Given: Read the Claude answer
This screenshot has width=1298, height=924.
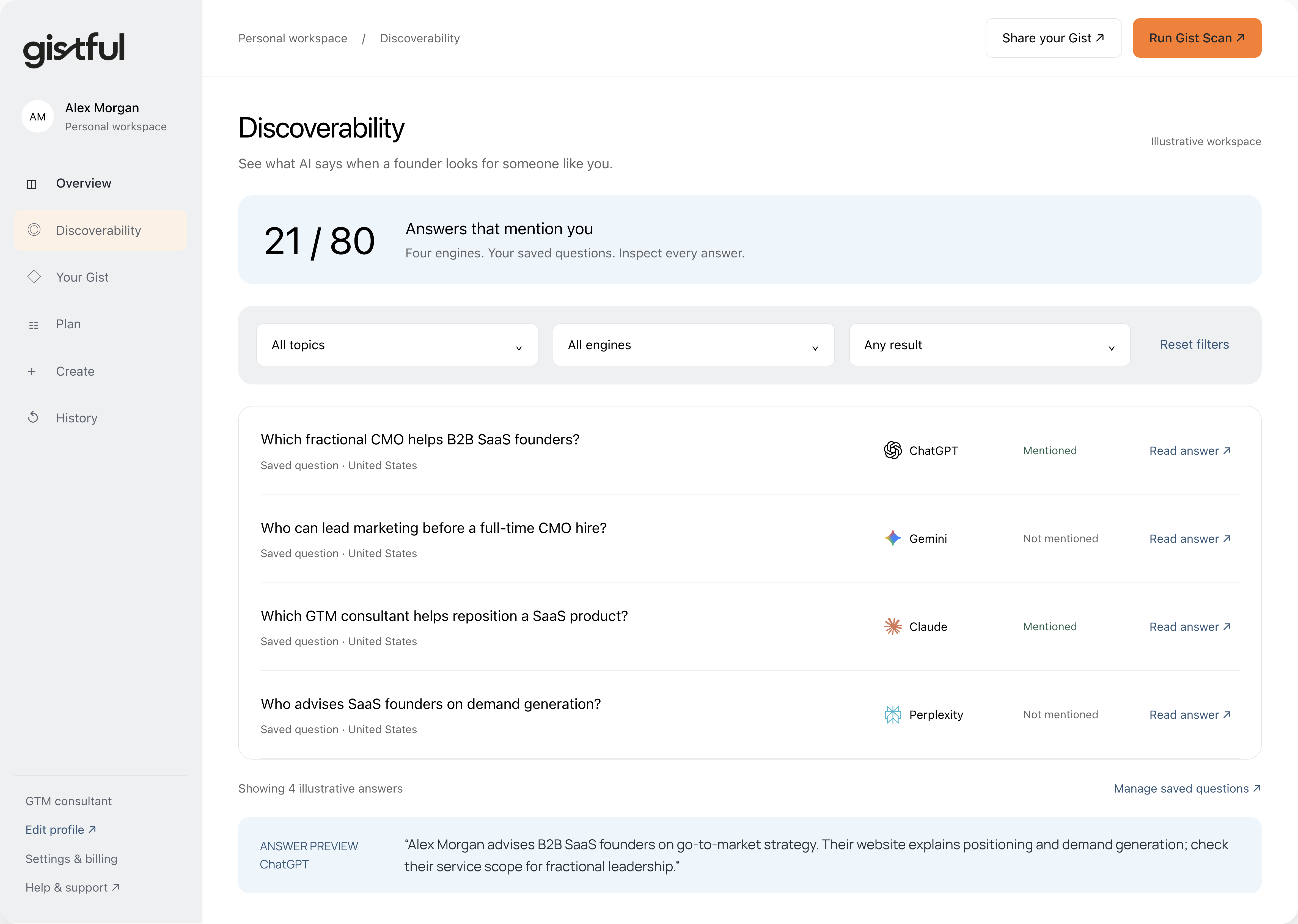Looking at the screenshot, I should click(x=1190, y=626).
